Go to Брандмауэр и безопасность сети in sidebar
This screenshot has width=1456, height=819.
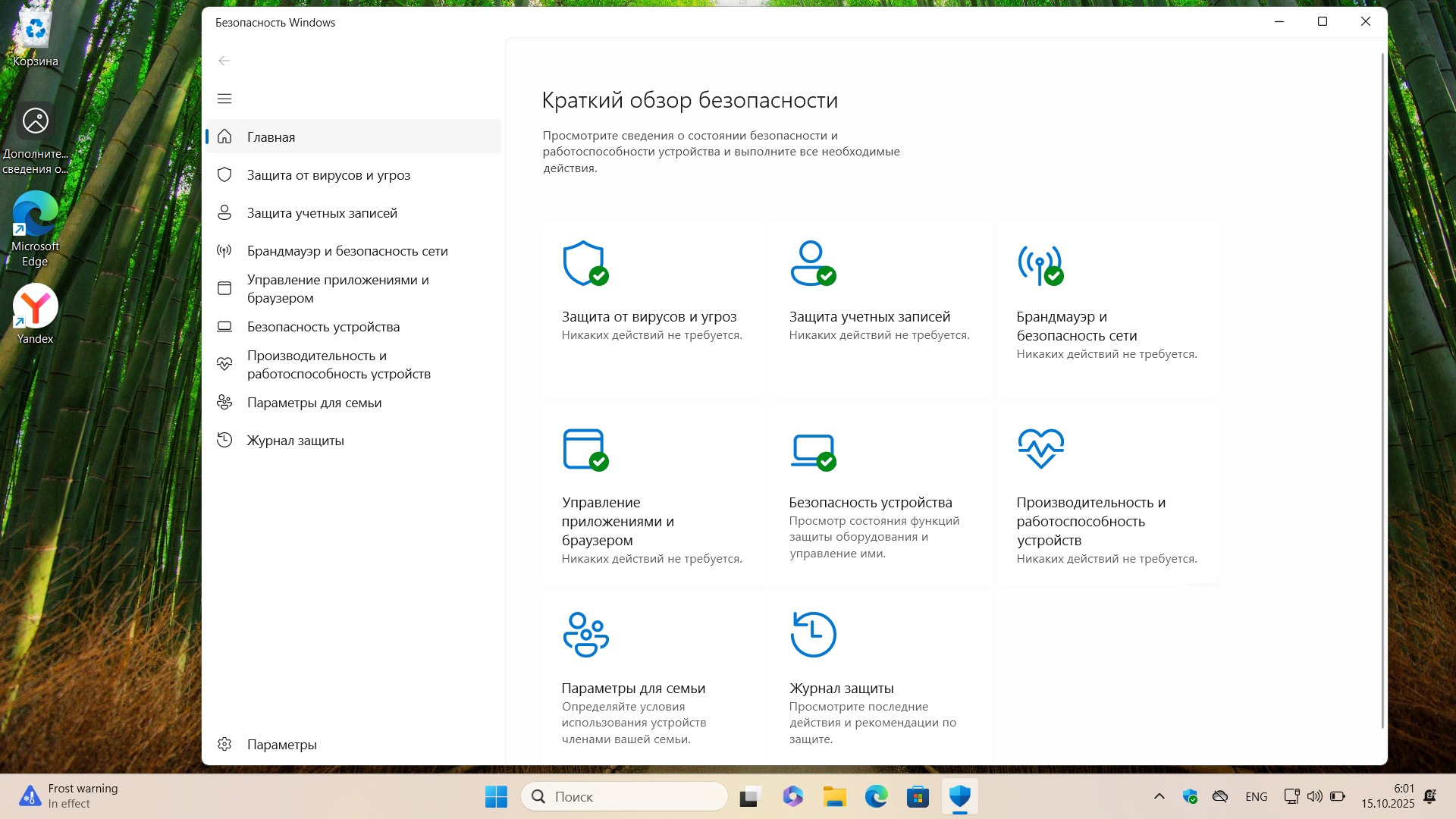pos(347,251)
